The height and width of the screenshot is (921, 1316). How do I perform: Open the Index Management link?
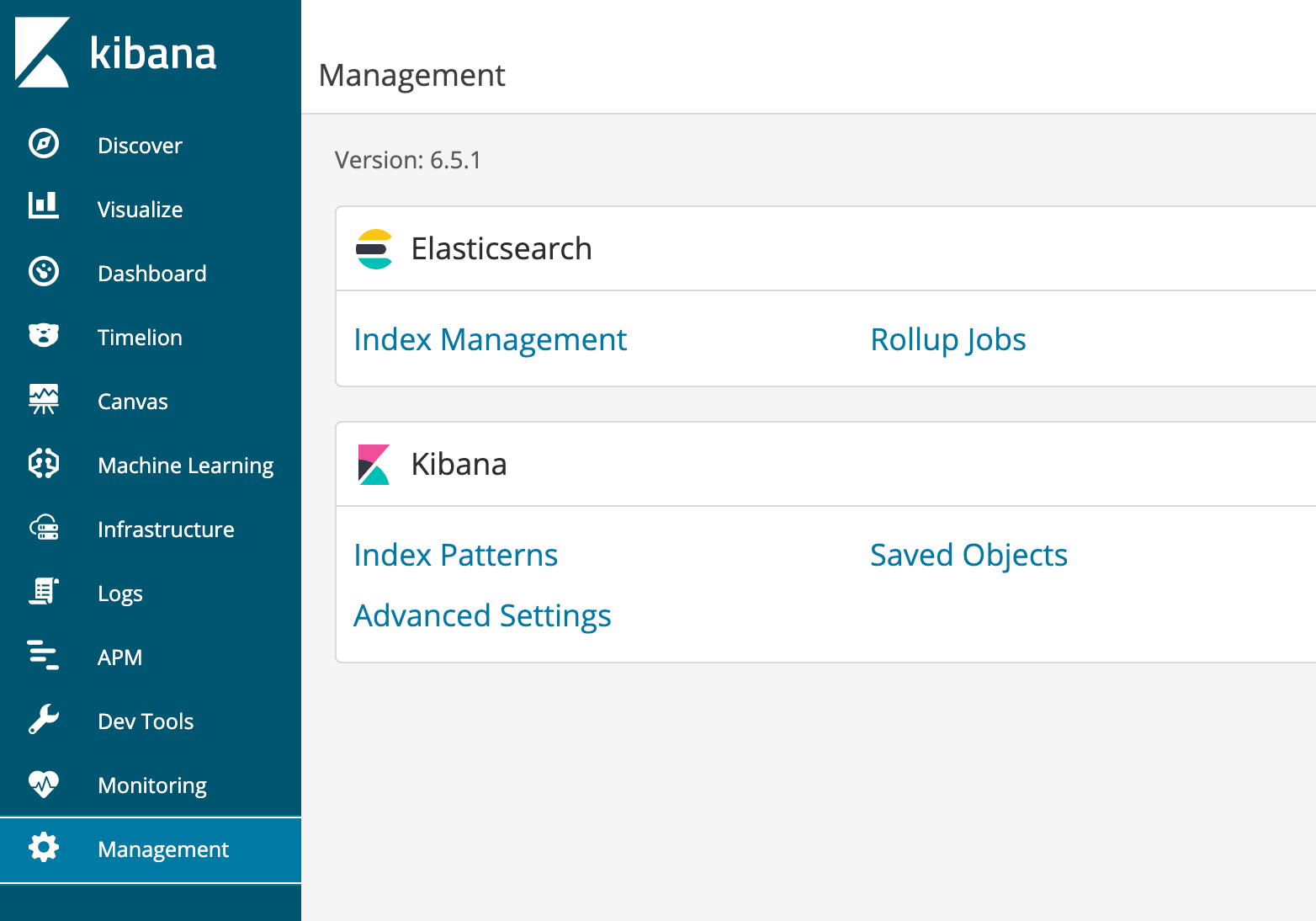pos(491,340)
